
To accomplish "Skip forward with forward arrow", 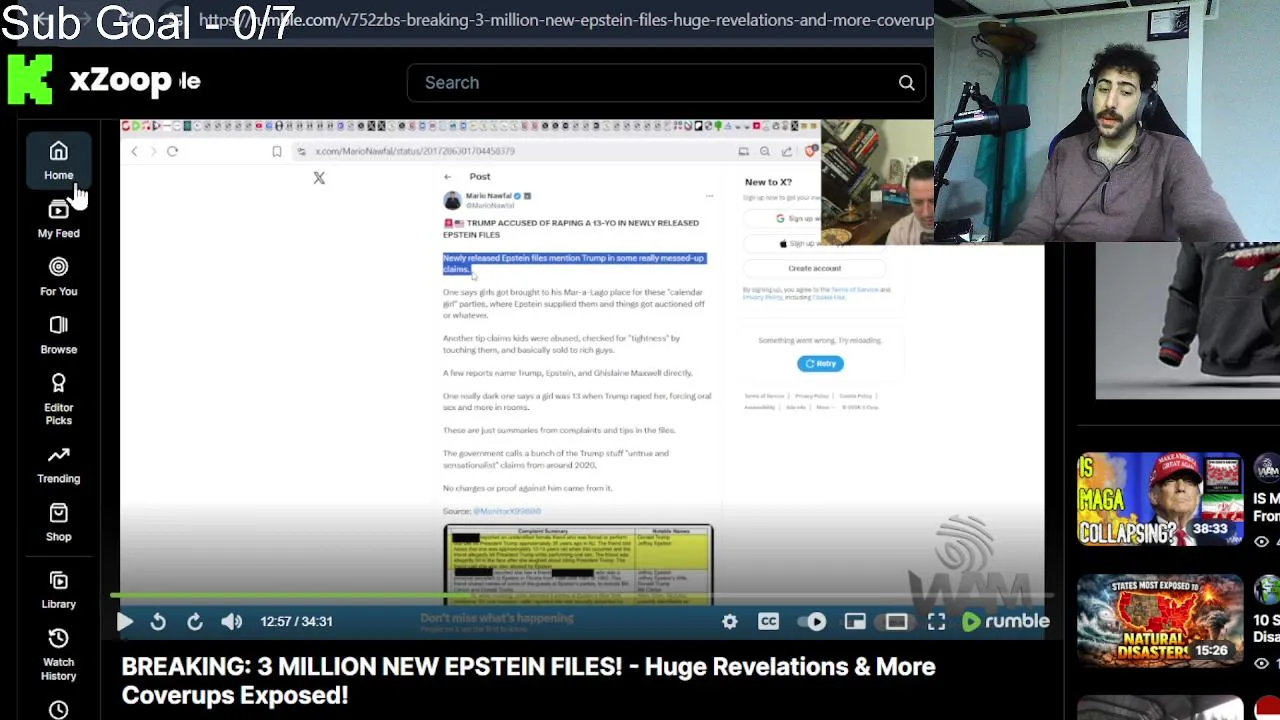I will tap(195, 621).
